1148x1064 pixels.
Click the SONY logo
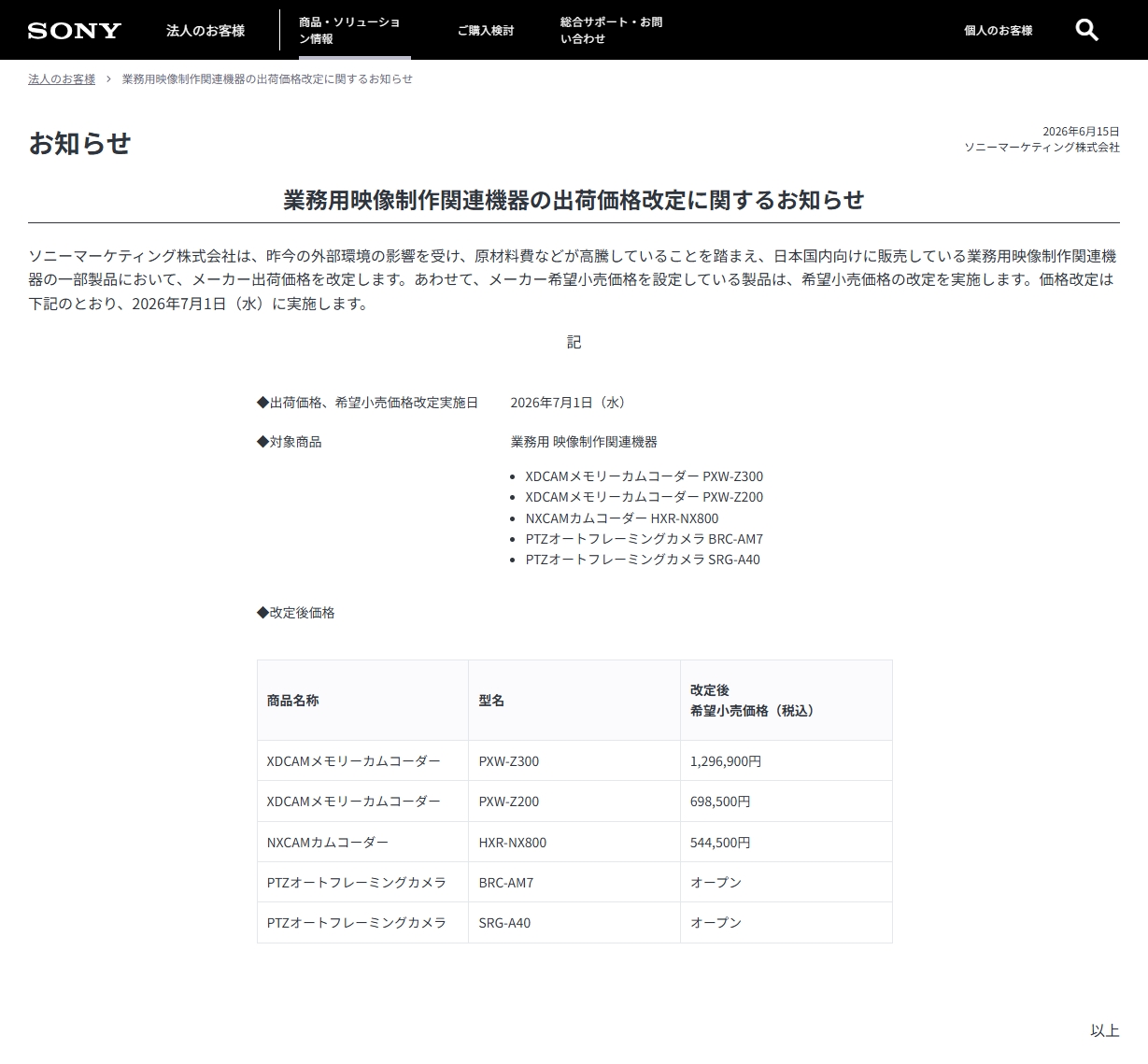coord(75,30)
